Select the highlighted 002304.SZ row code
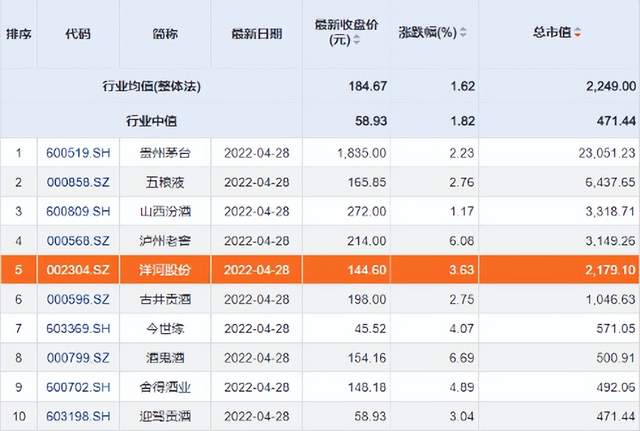Screen dimensions: 640x431 point(78,270)
